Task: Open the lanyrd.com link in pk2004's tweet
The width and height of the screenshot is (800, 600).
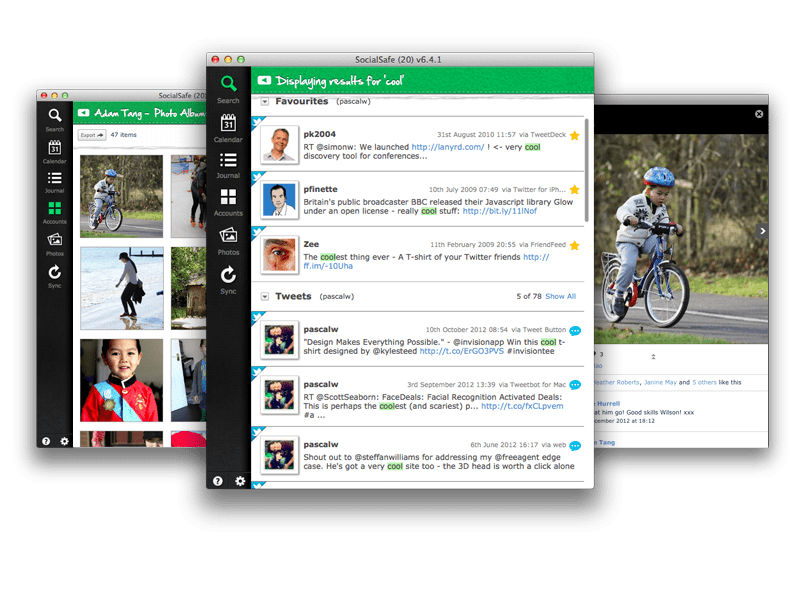Action: 447,147
